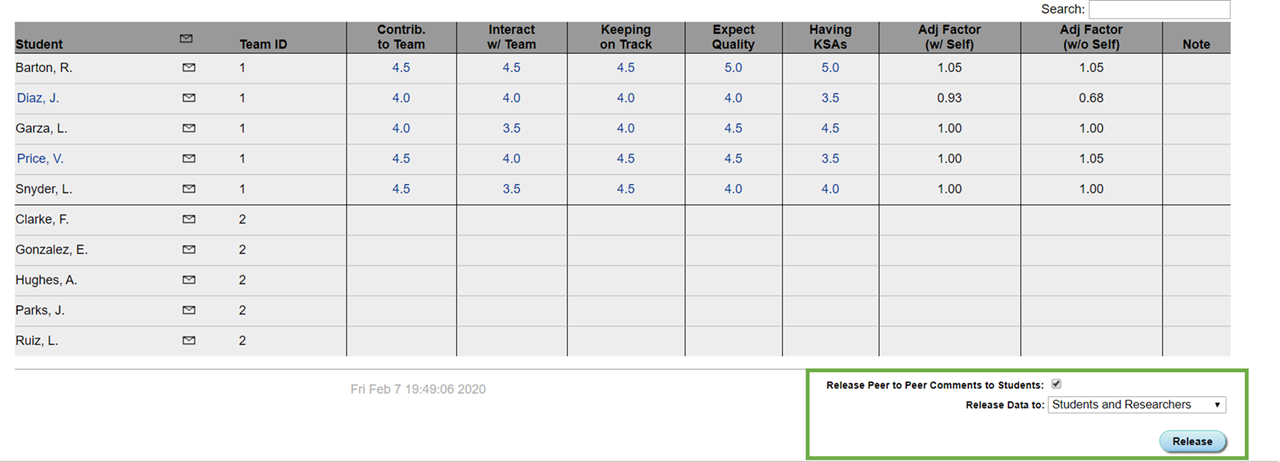The width and height of the screenshot is (1280, 462).
Task: Click the envelope icon for Barton, R.
Action: click(189, 68)
